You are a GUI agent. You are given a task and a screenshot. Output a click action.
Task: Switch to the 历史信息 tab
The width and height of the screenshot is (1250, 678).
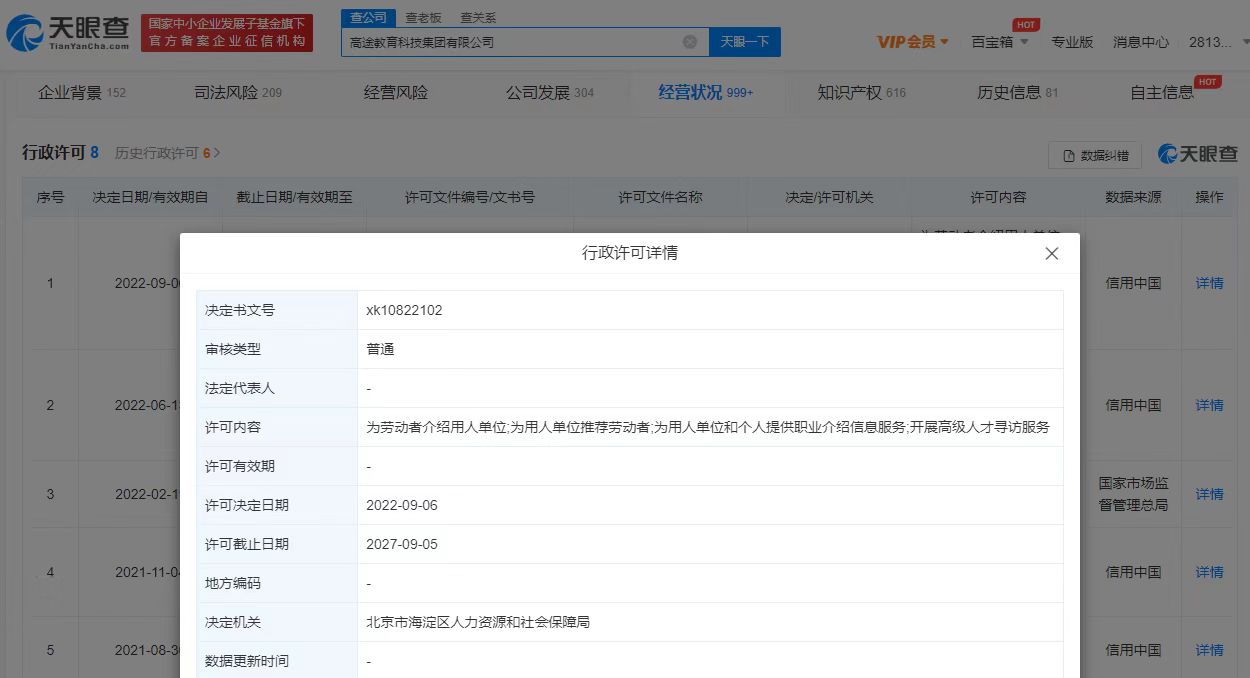[1017, 93]
